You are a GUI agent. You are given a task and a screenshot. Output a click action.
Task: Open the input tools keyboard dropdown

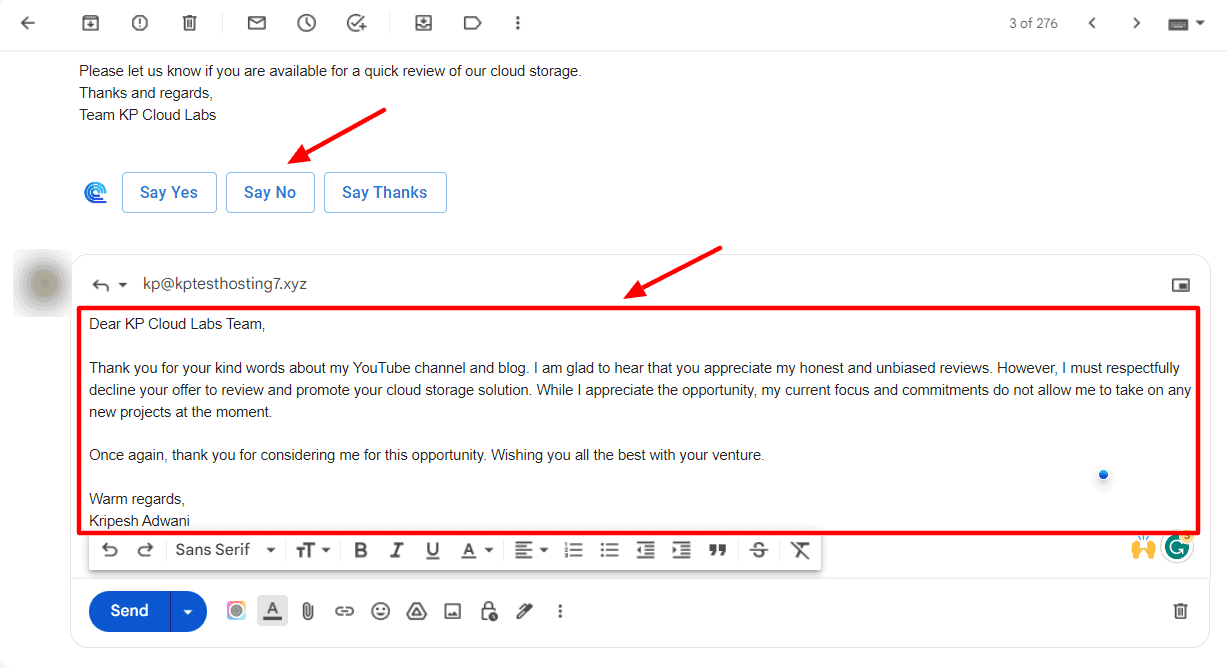coord(1186,23)
